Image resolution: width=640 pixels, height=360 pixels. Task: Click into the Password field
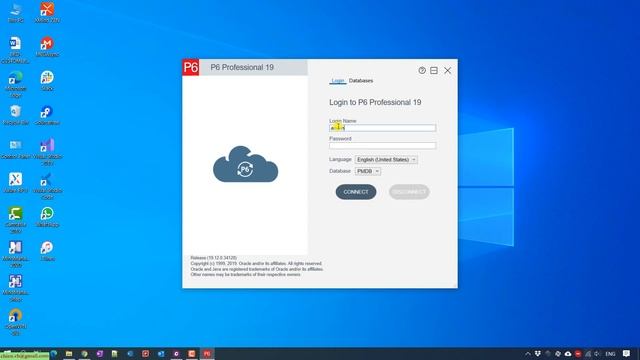pos(382,146)
